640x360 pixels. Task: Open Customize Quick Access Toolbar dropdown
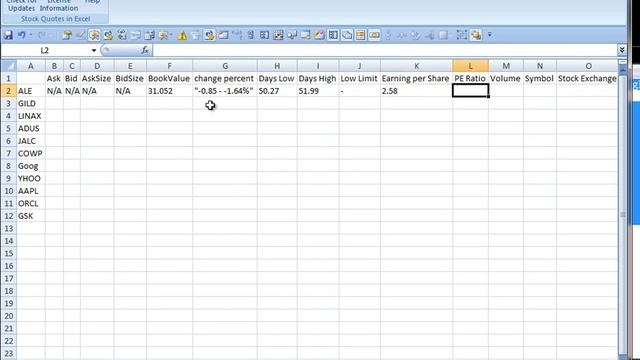[489, 36]
